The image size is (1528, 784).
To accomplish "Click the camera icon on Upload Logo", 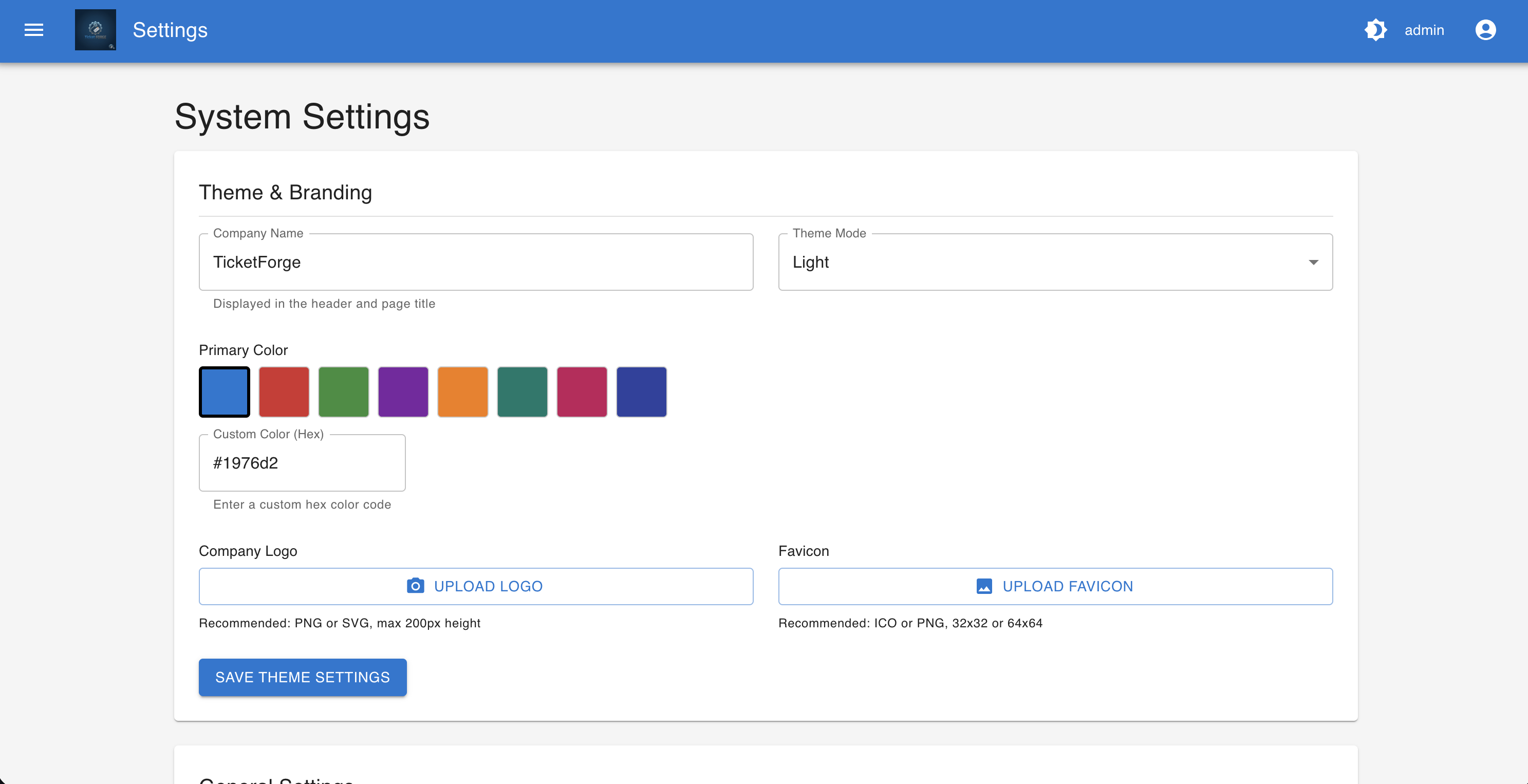I will coord(415,586).
